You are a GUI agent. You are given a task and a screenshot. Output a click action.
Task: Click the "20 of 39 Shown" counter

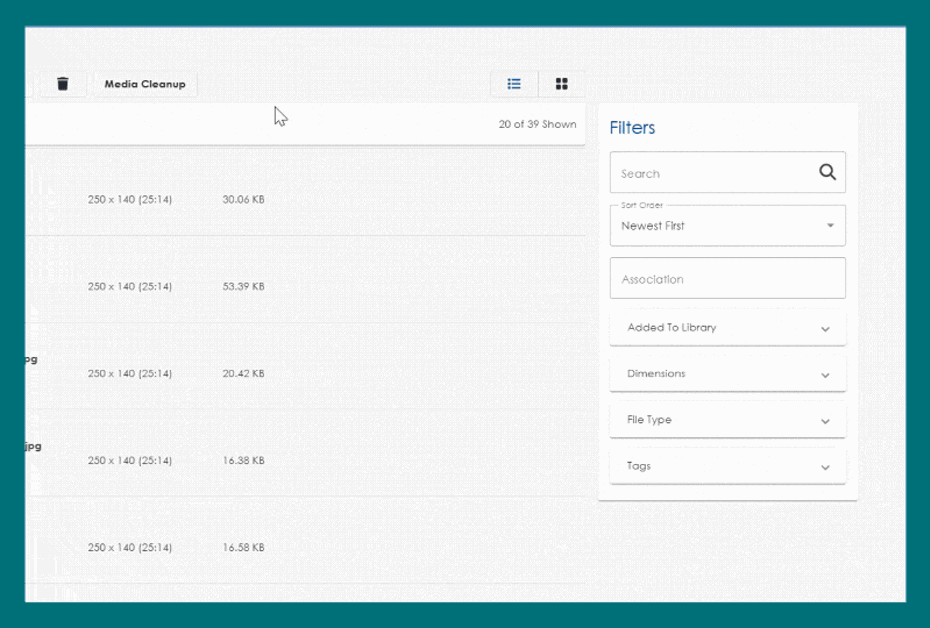537,125
